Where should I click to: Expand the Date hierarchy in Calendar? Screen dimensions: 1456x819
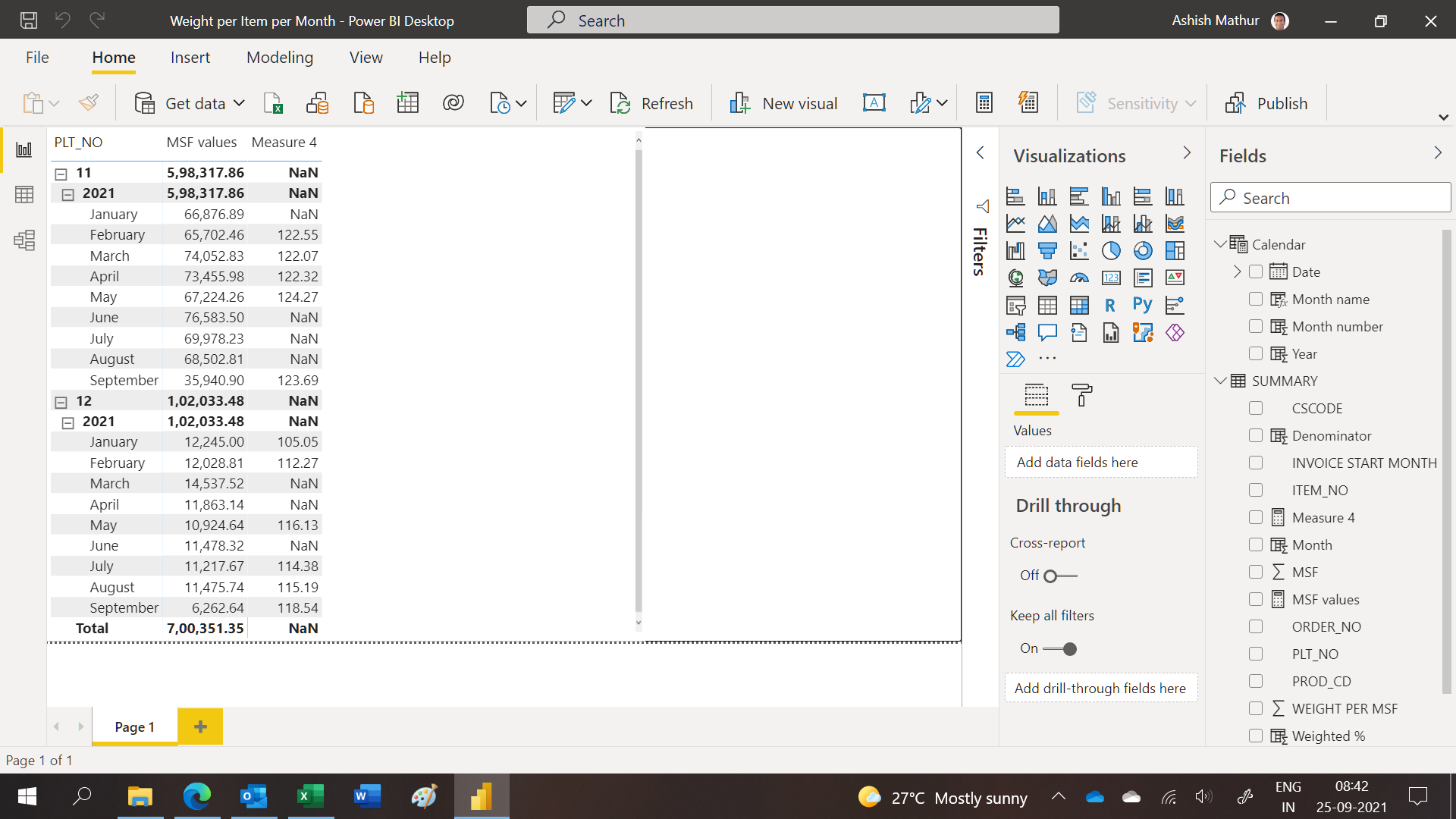click(1238, 271)
